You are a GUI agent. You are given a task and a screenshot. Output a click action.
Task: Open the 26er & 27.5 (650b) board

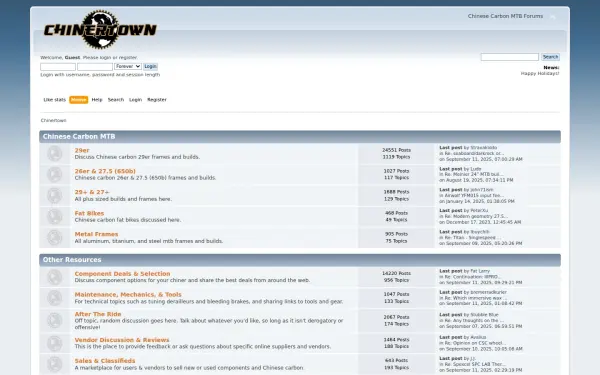[x=105, y=171]
